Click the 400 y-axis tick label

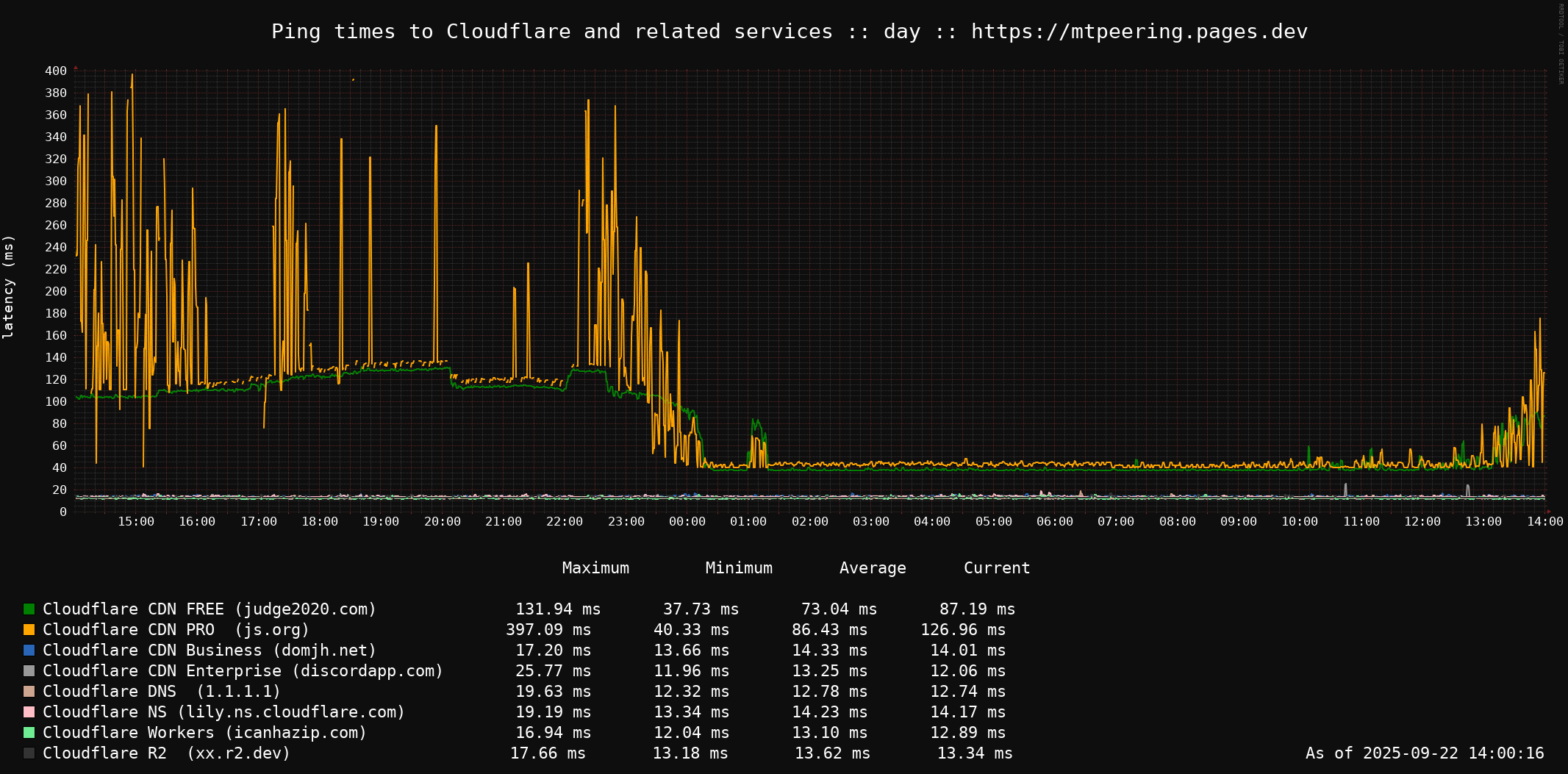(56, 71)
